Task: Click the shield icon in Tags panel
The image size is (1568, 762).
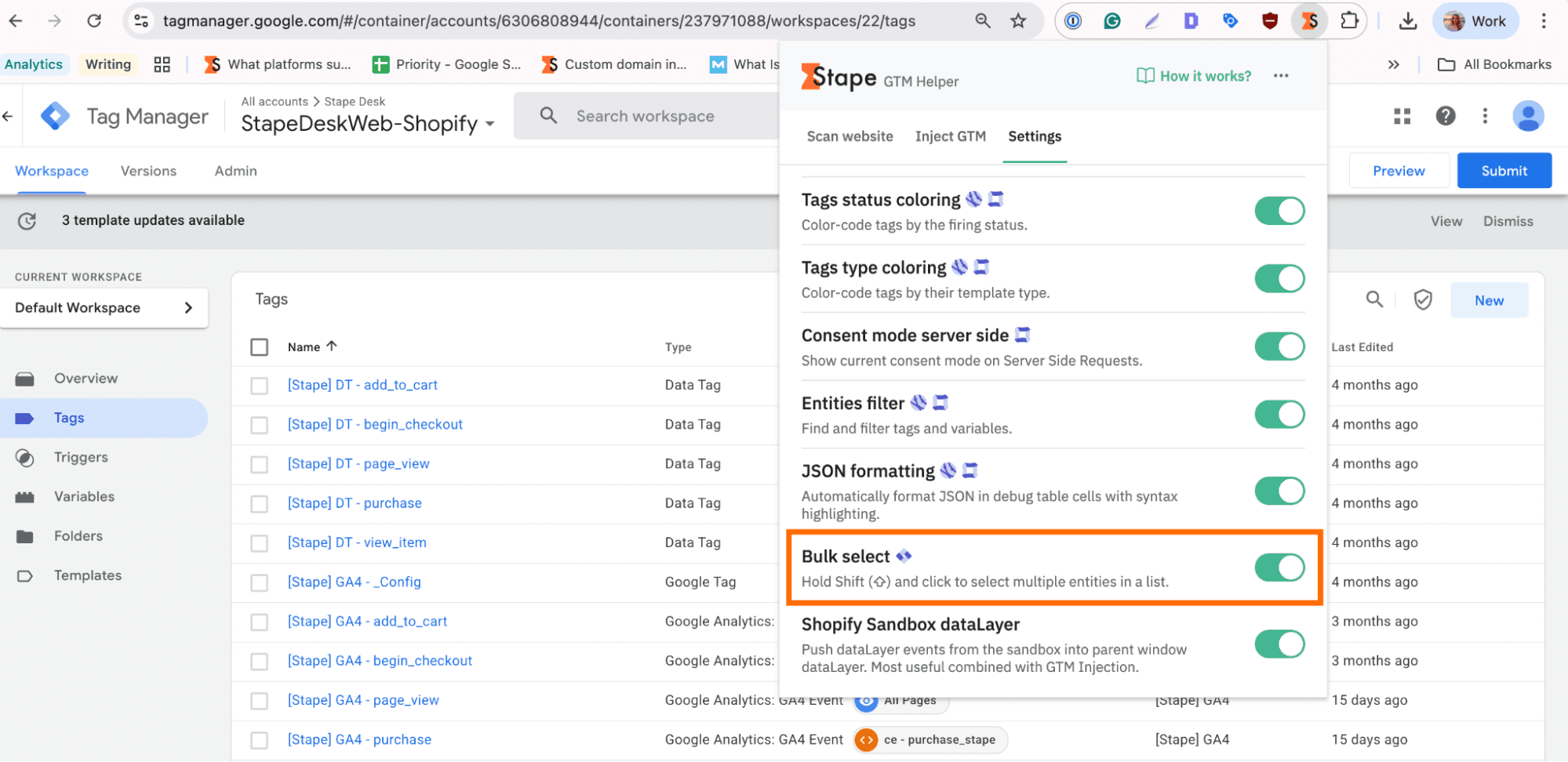Action: pyautogui.click(x=1422, y=299)
